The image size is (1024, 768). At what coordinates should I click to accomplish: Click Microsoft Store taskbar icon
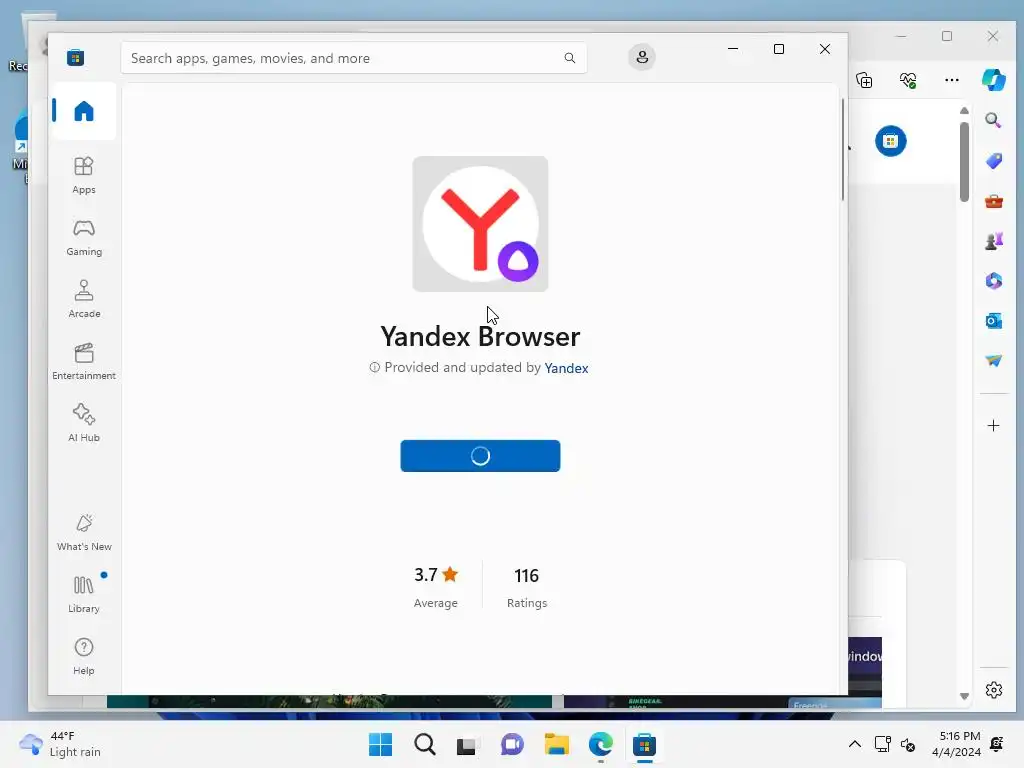(x=644, y=744)
